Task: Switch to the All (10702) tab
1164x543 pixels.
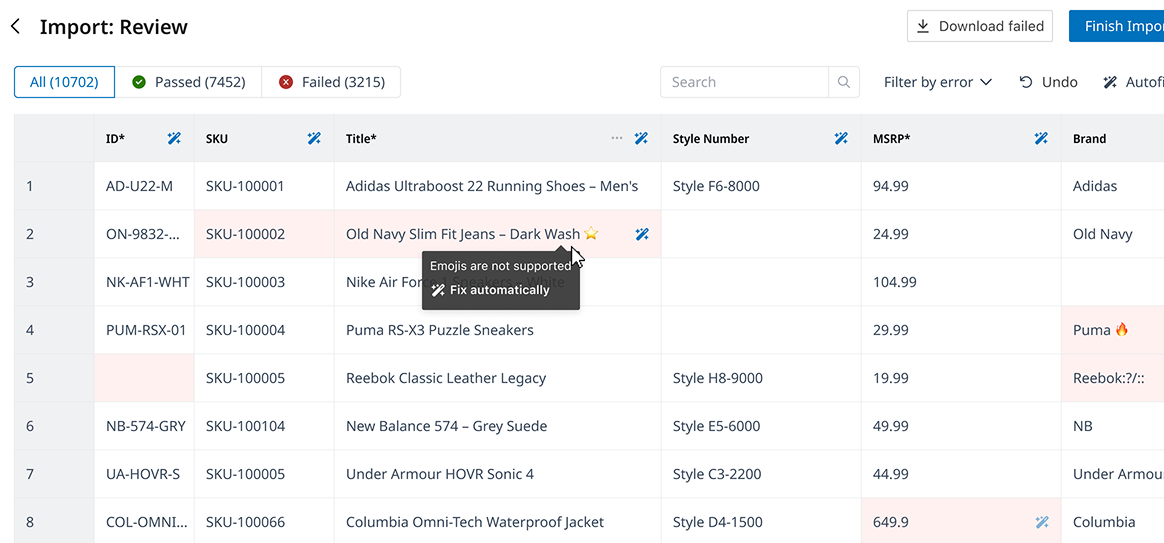Action: click(x=65, y=82)
